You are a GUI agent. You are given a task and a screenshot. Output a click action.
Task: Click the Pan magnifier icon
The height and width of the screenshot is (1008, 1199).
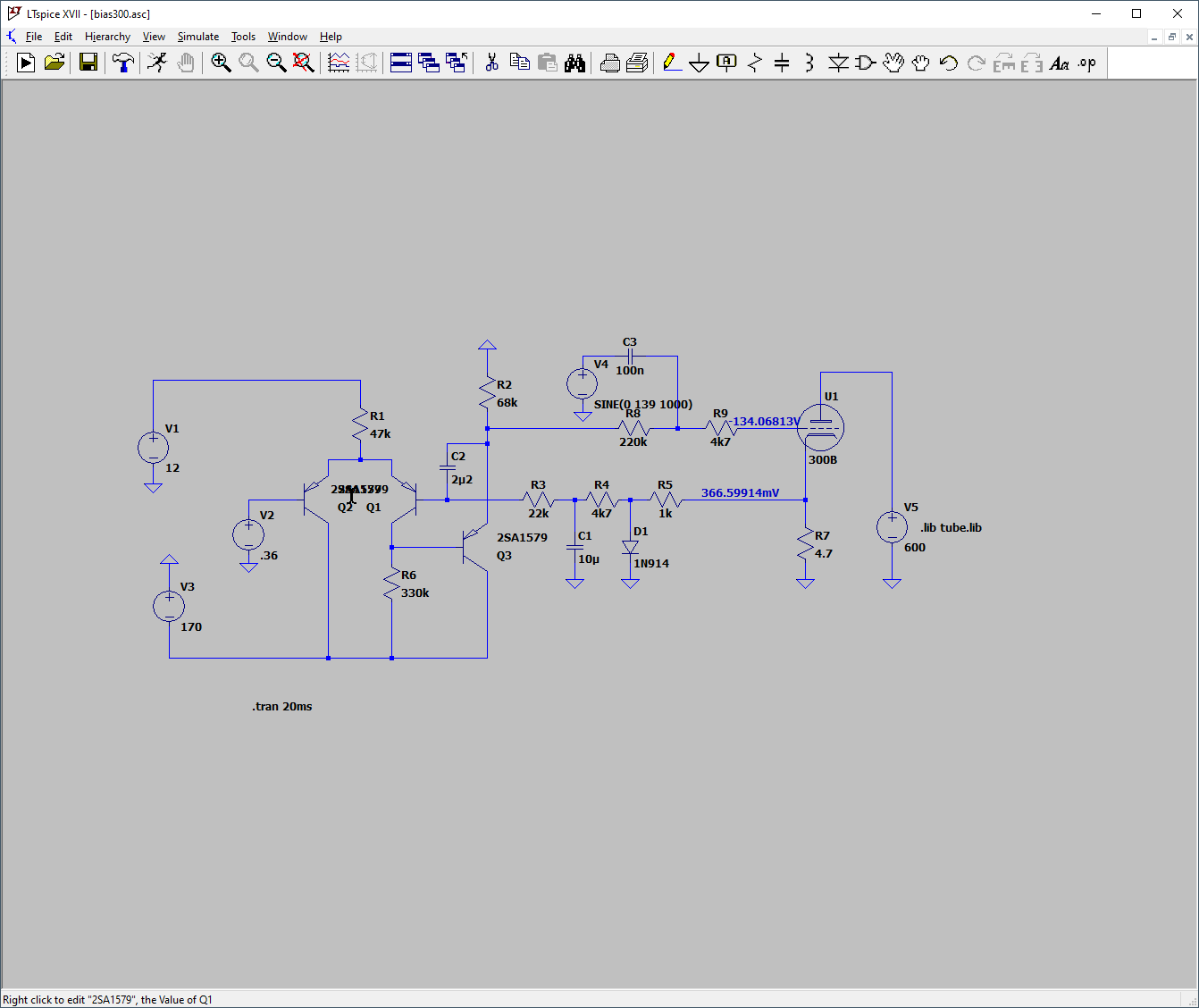pos(248,63)
